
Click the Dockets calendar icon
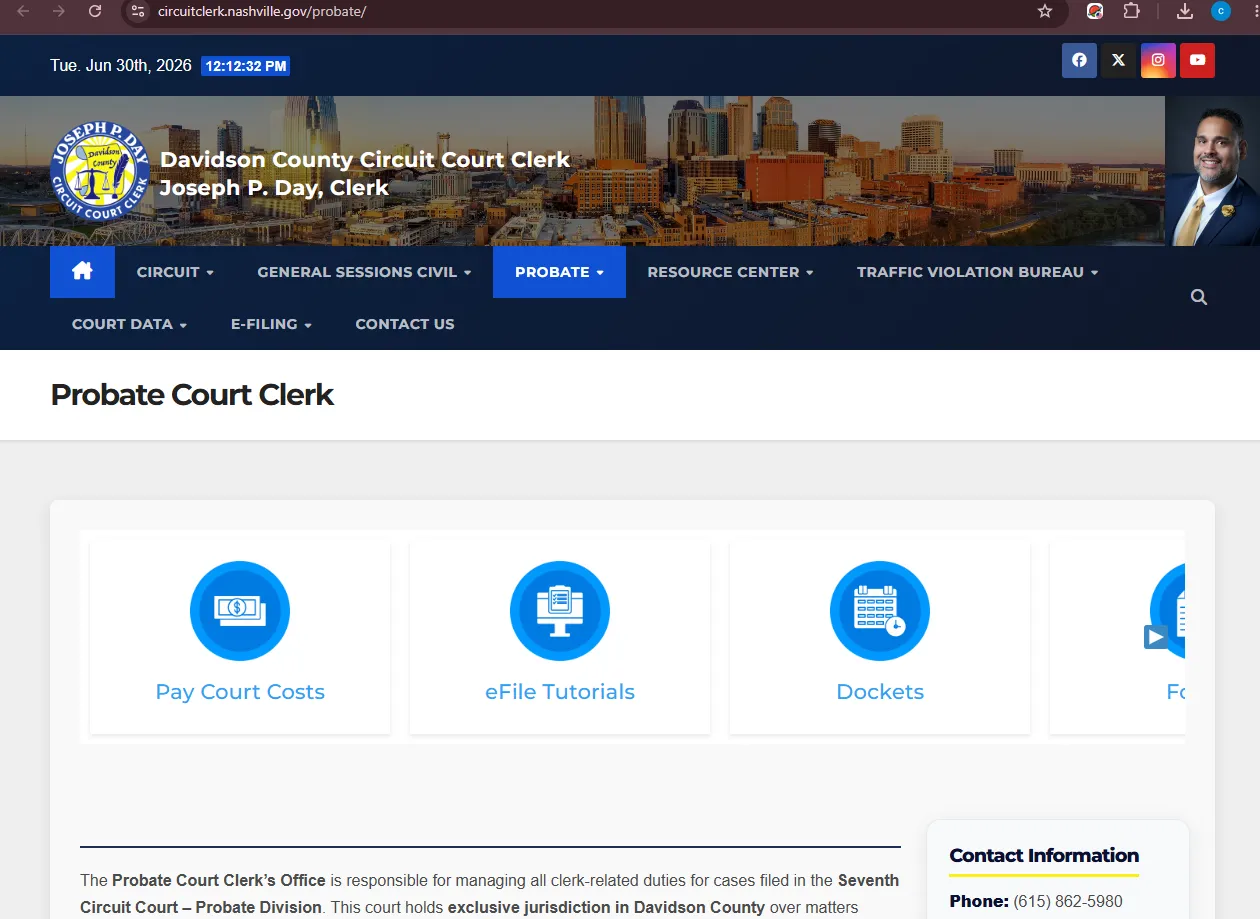[x=880, y=611]
